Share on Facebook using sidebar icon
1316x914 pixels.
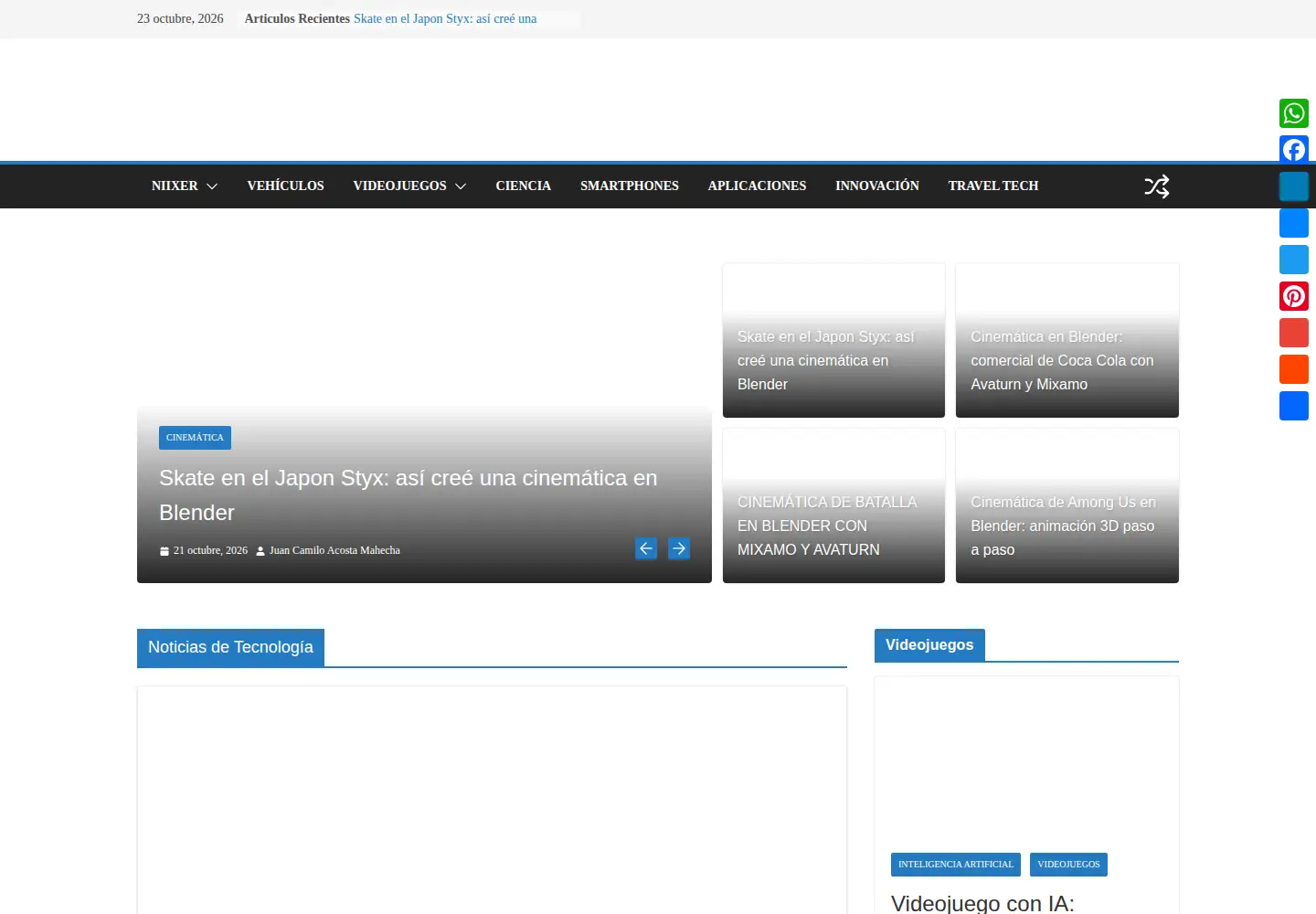(1294, 150)
